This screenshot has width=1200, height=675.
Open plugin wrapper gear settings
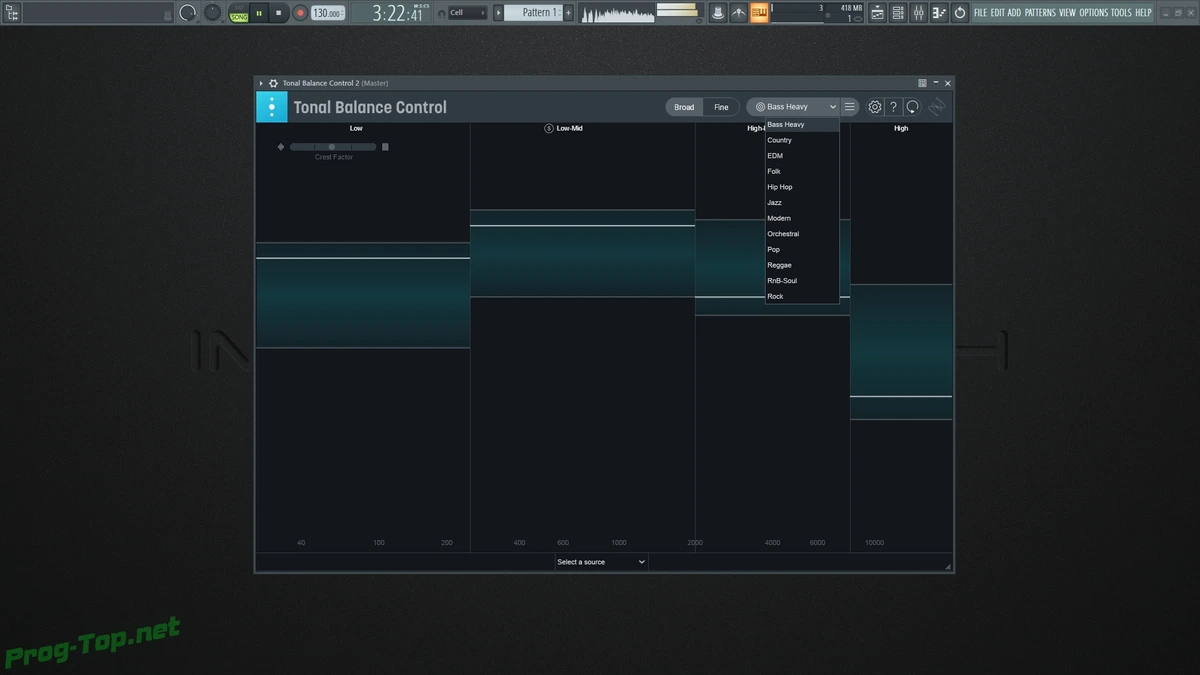pyautogui.click(x=273, y=83)
